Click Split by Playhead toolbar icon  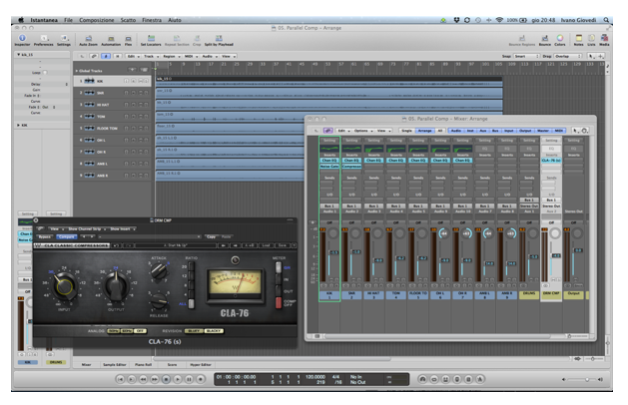coord(219,38)
